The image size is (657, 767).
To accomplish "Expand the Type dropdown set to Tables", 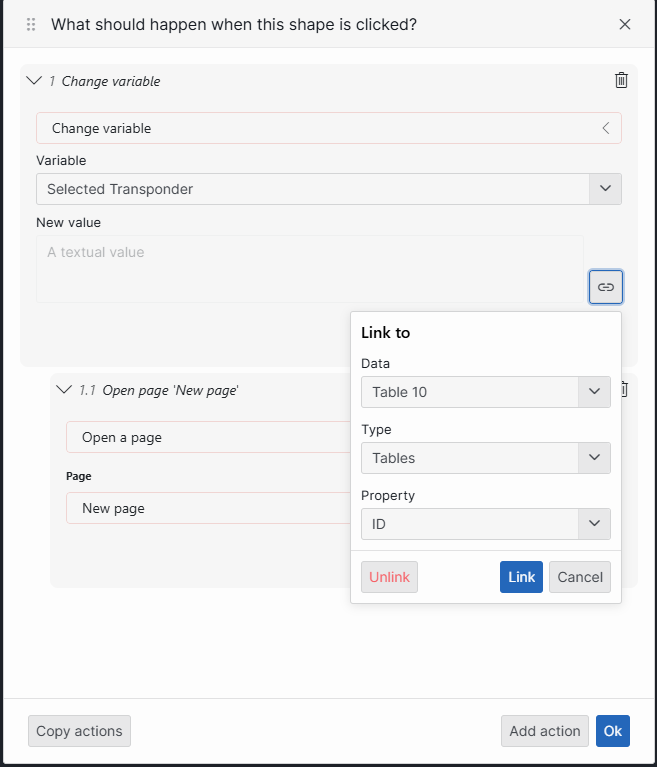I will pyautogui.click(x=593, y=458).
